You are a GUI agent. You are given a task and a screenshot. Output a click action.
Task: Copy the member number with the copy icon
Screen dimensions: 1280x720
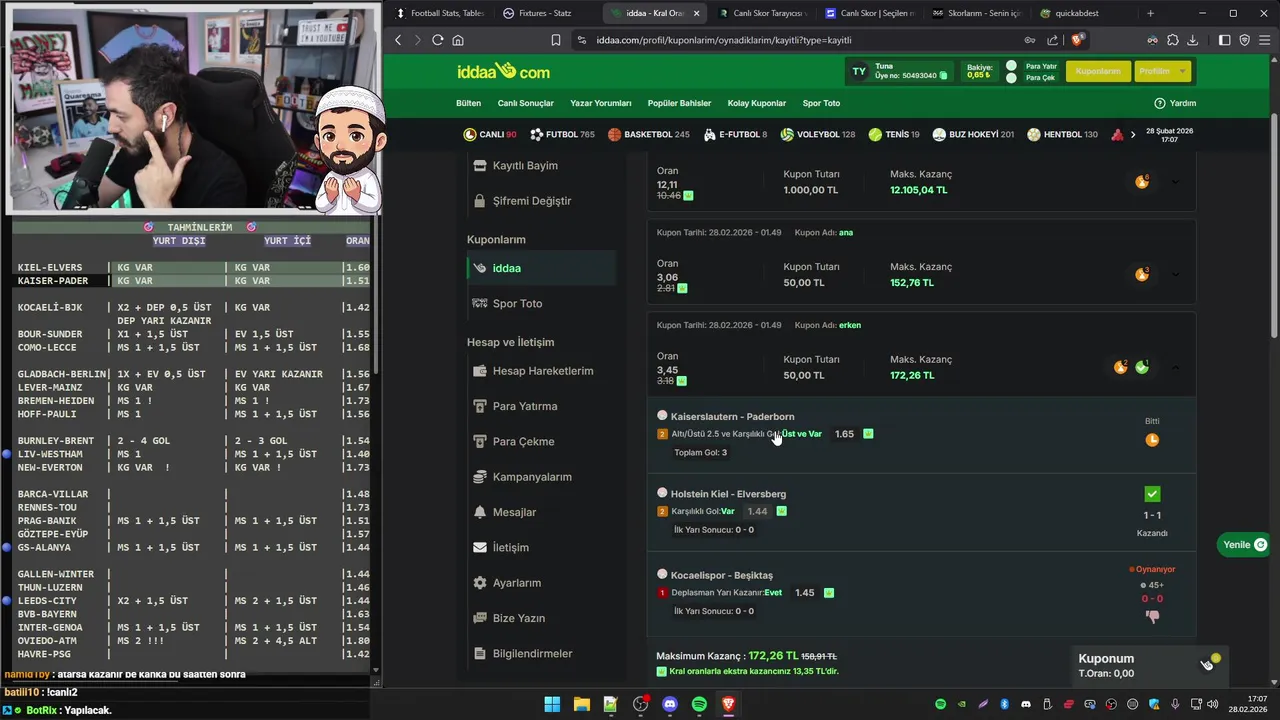[943, 75]
